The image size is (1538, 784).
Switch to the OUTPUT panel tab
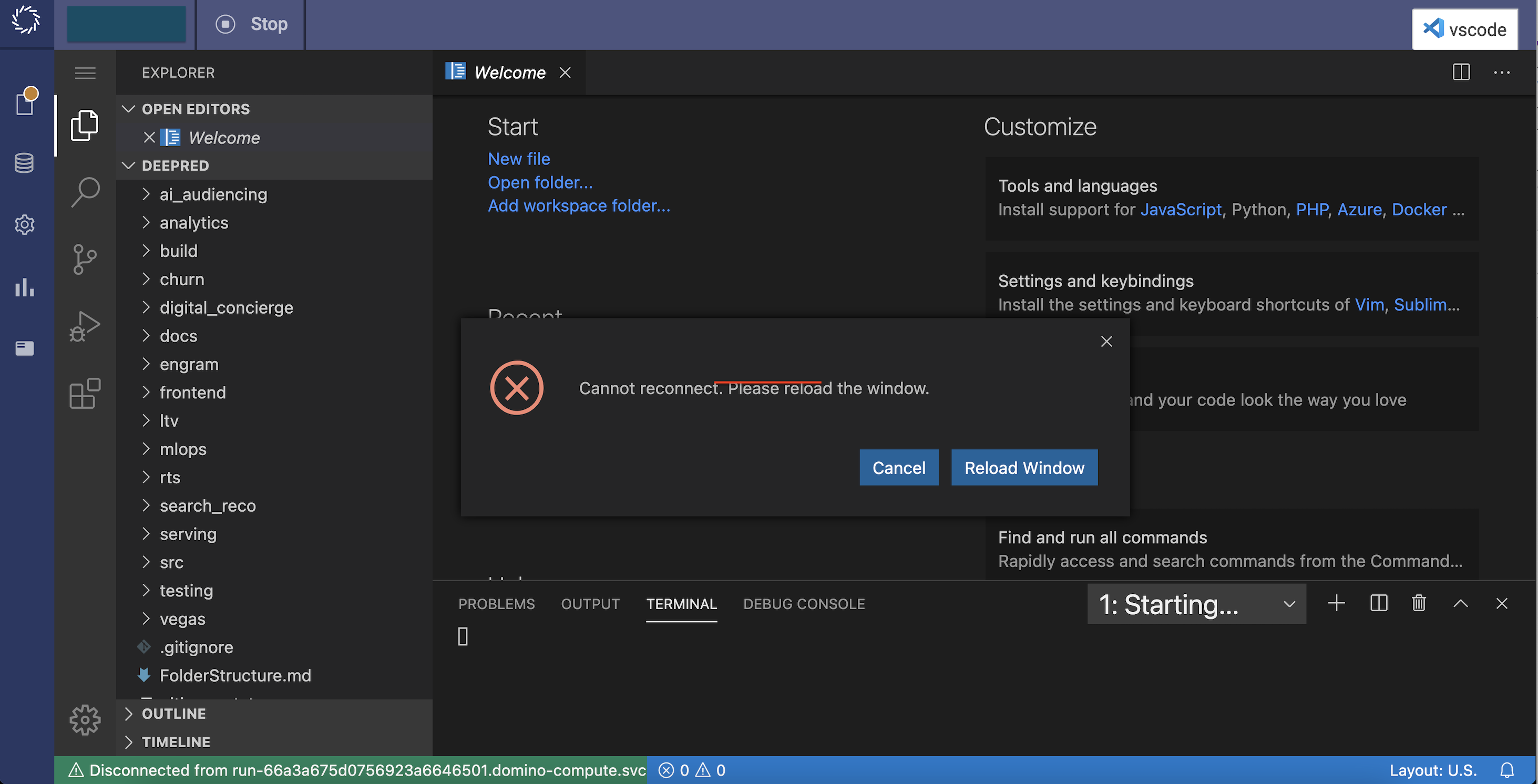590,604
